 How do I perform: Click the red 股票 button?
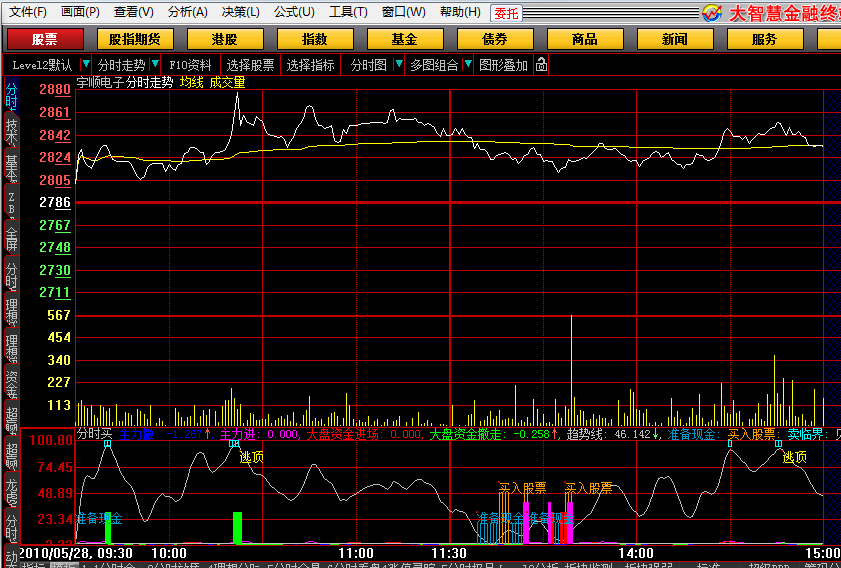(45, 39)
